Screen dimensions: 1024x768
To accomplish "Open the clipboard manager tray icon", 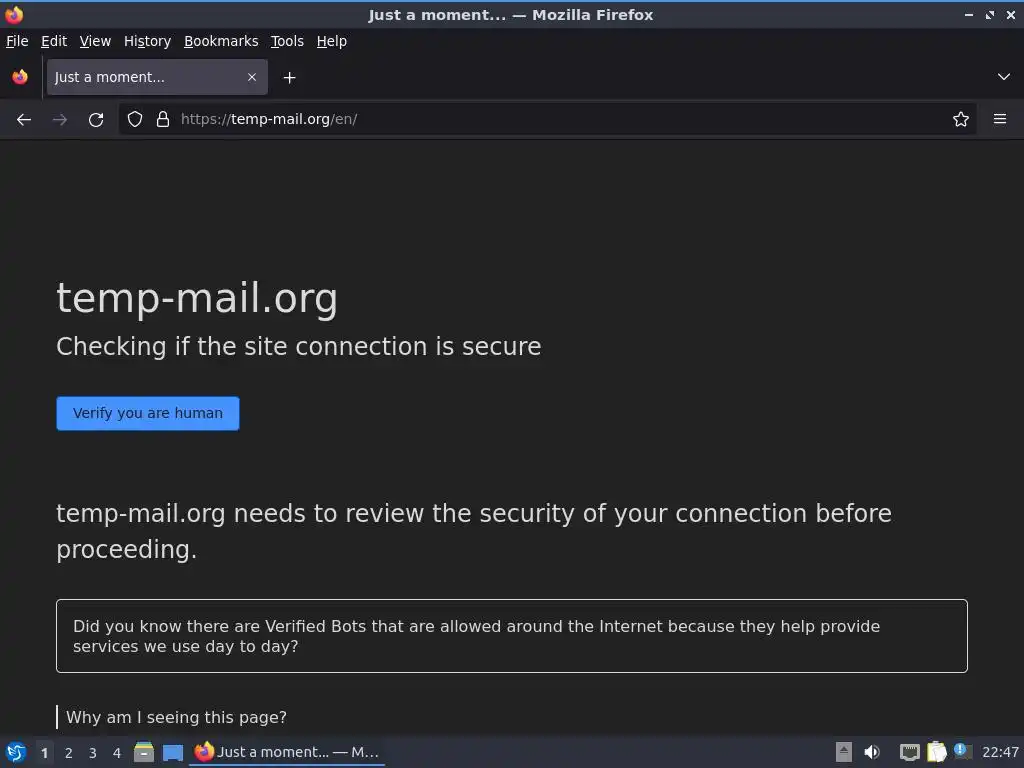I will [x=936, y=752].
